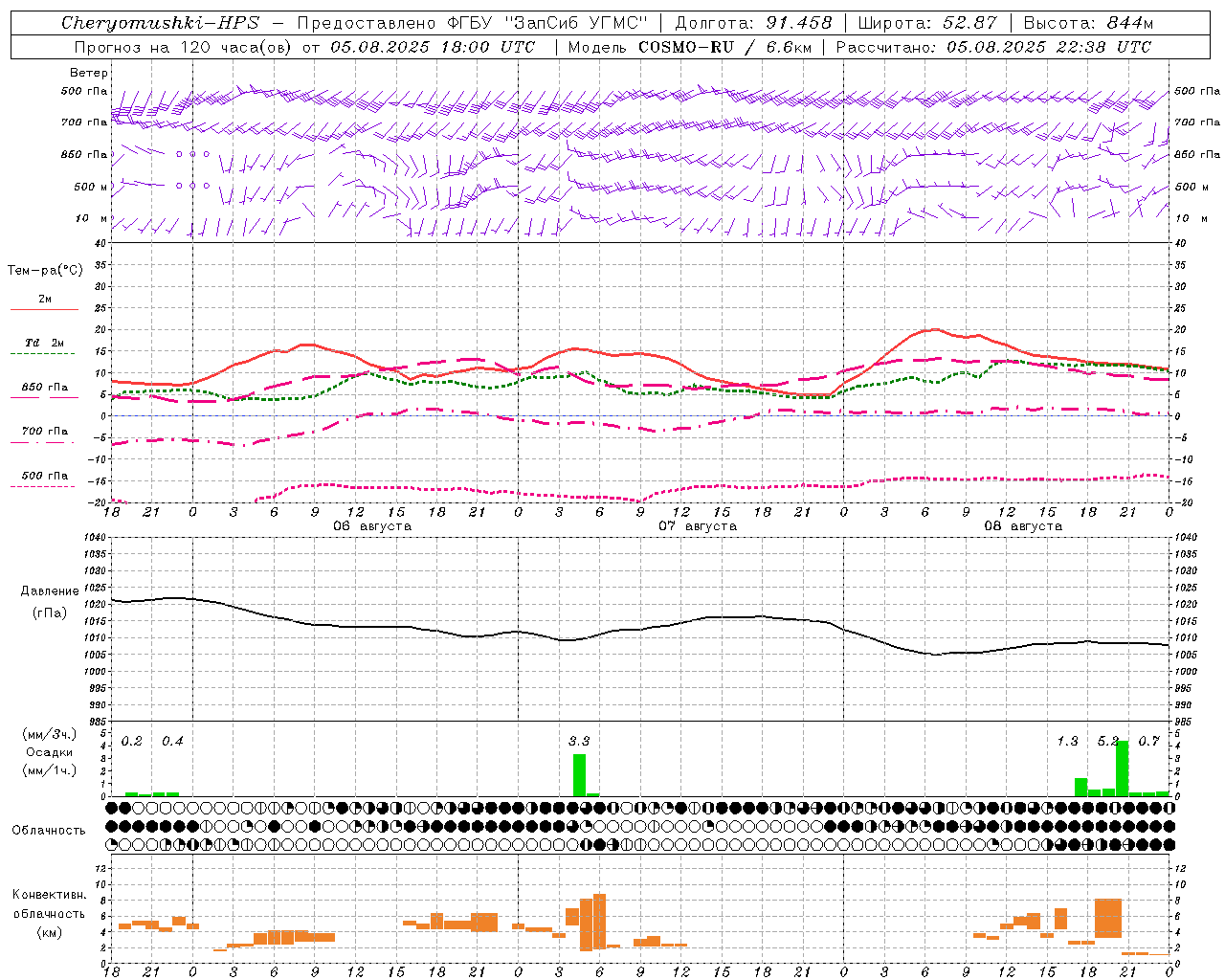Click the 'Осадки' precipitation label
Screen dimensions: 1225x980
[50, 752]
